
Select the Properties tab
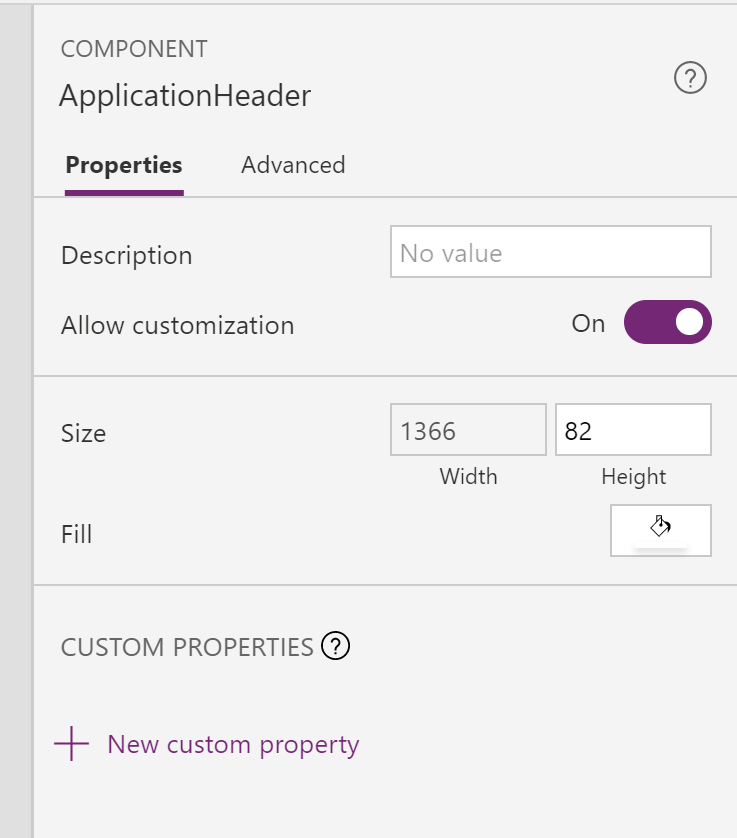pyautogui.click(x=123, y=165)
